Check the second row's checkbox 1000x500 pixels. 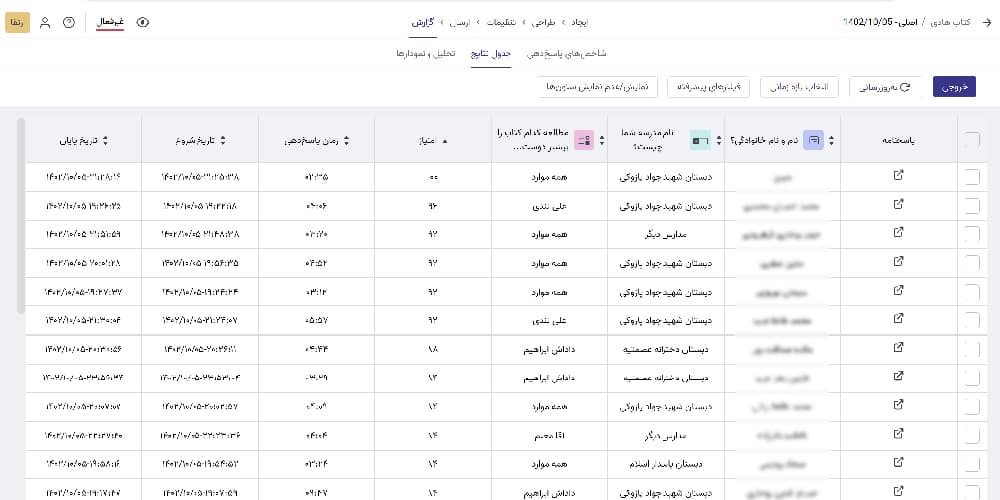[972, 205]
